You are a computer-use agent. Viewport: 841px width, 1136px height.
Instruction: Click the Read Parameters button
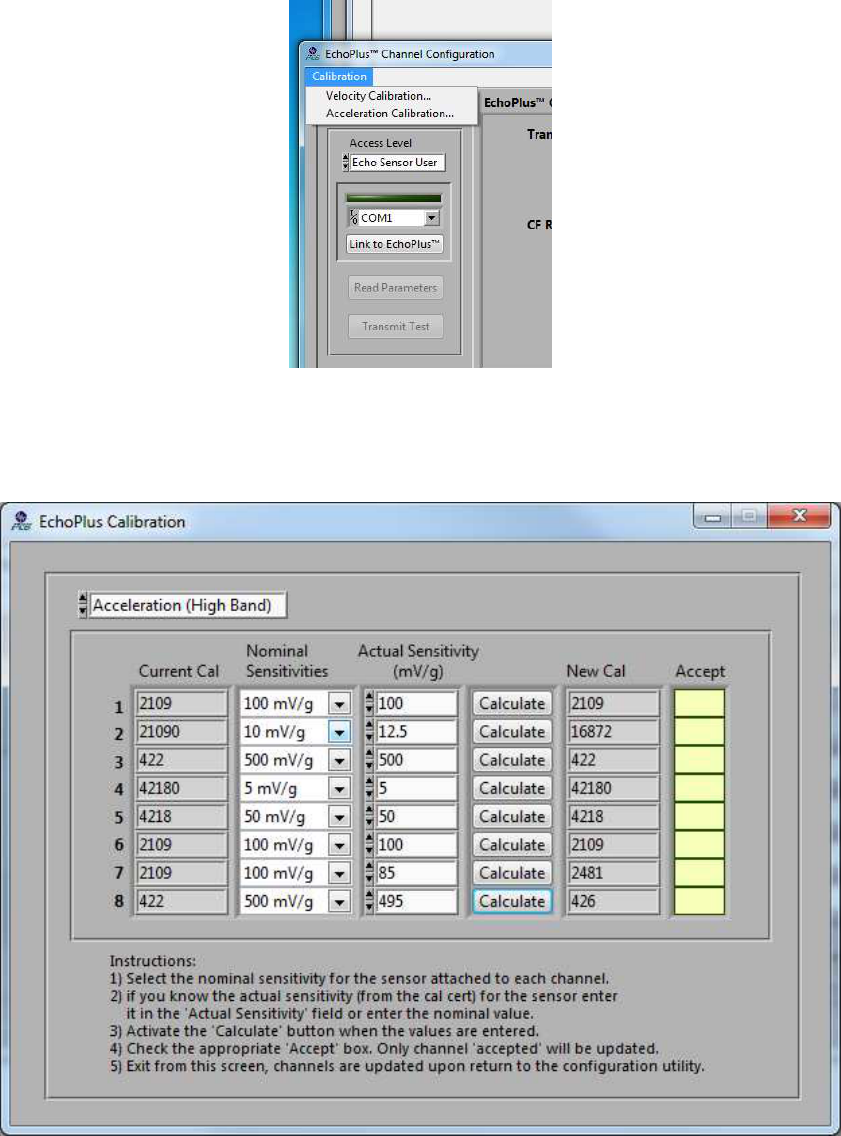pos(396,288)
